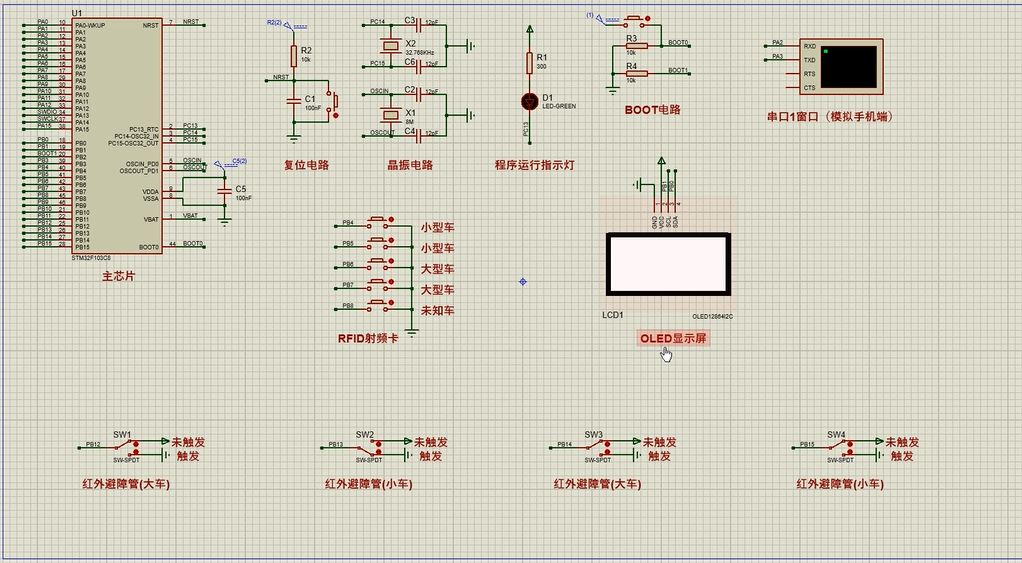Screen dimensions: 1022x563
Task: Select capacitor C1 in the reset circuit
Action: [x=293, y=100]
